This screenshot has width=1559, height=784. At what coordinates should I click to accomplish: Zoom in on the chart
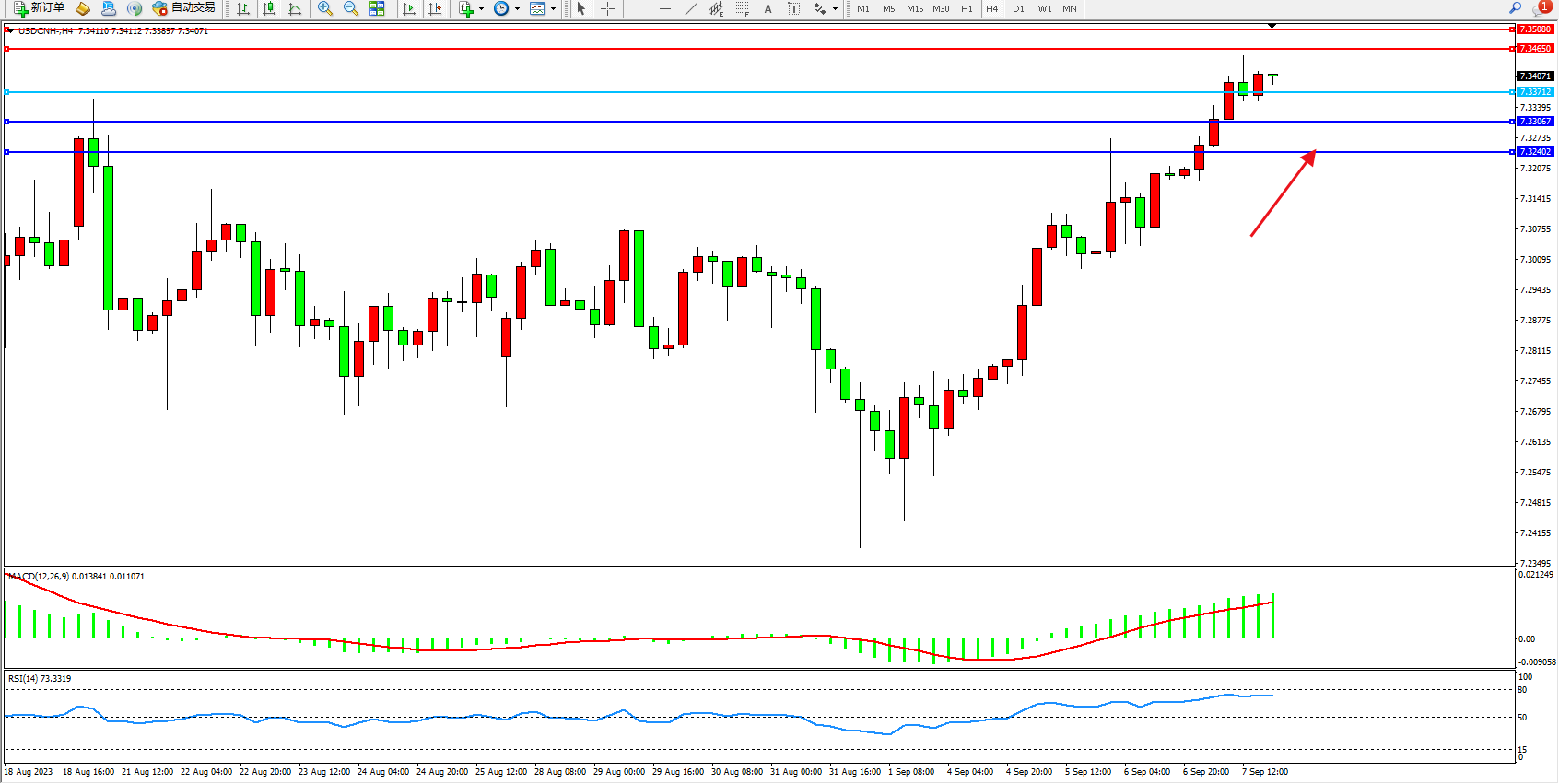(325, 9)
